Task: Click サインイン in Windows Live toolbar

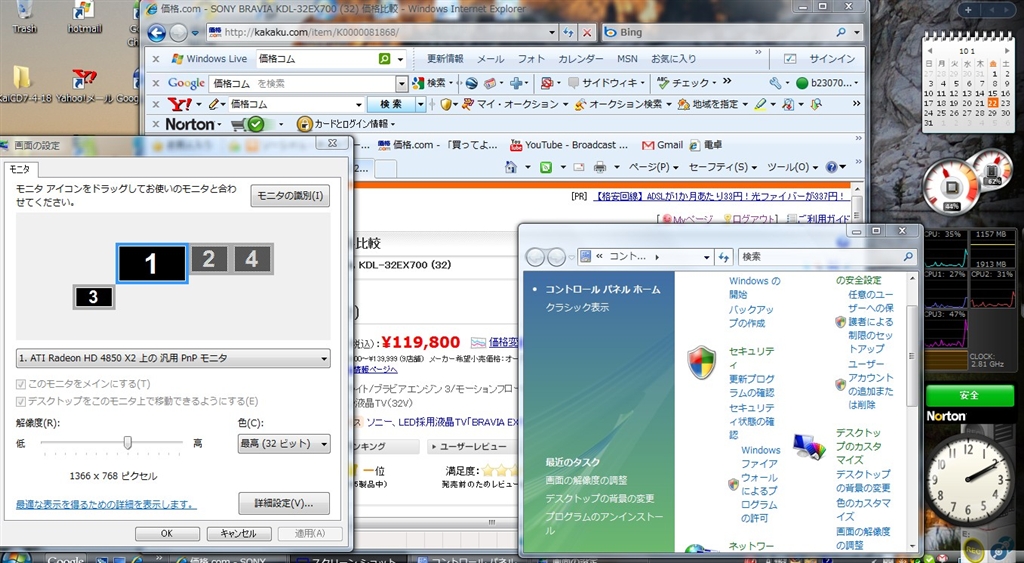Action: [832, 59]
